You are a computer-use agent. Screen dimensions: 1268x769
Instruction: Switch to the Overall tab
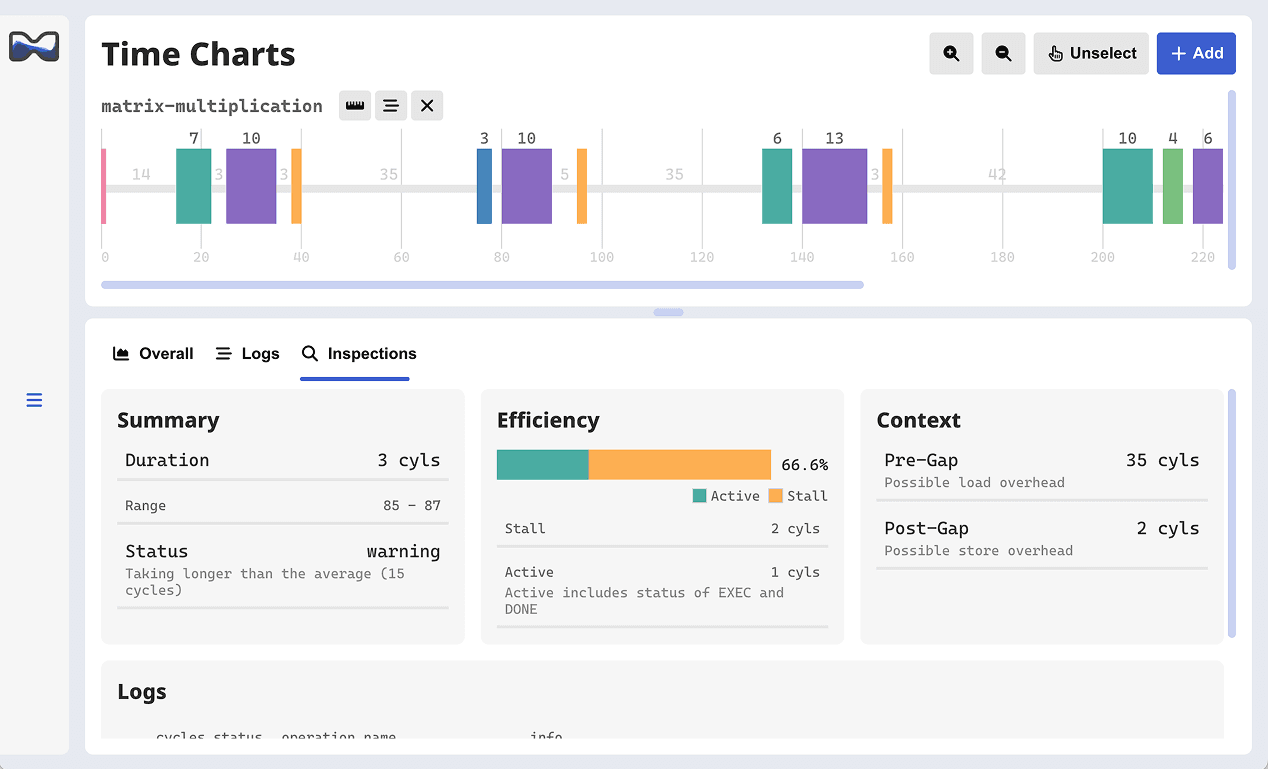coord(152,353)
